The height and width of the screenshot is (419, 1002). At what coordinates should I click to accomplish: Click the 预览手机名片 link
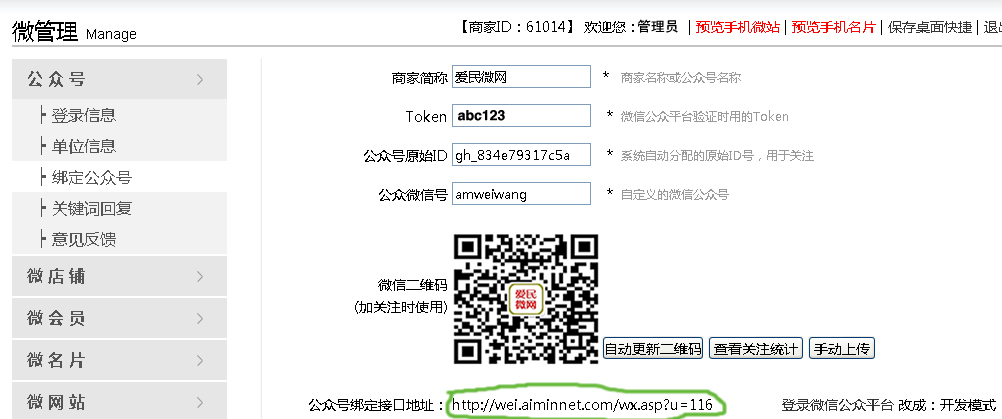[834, 27]
